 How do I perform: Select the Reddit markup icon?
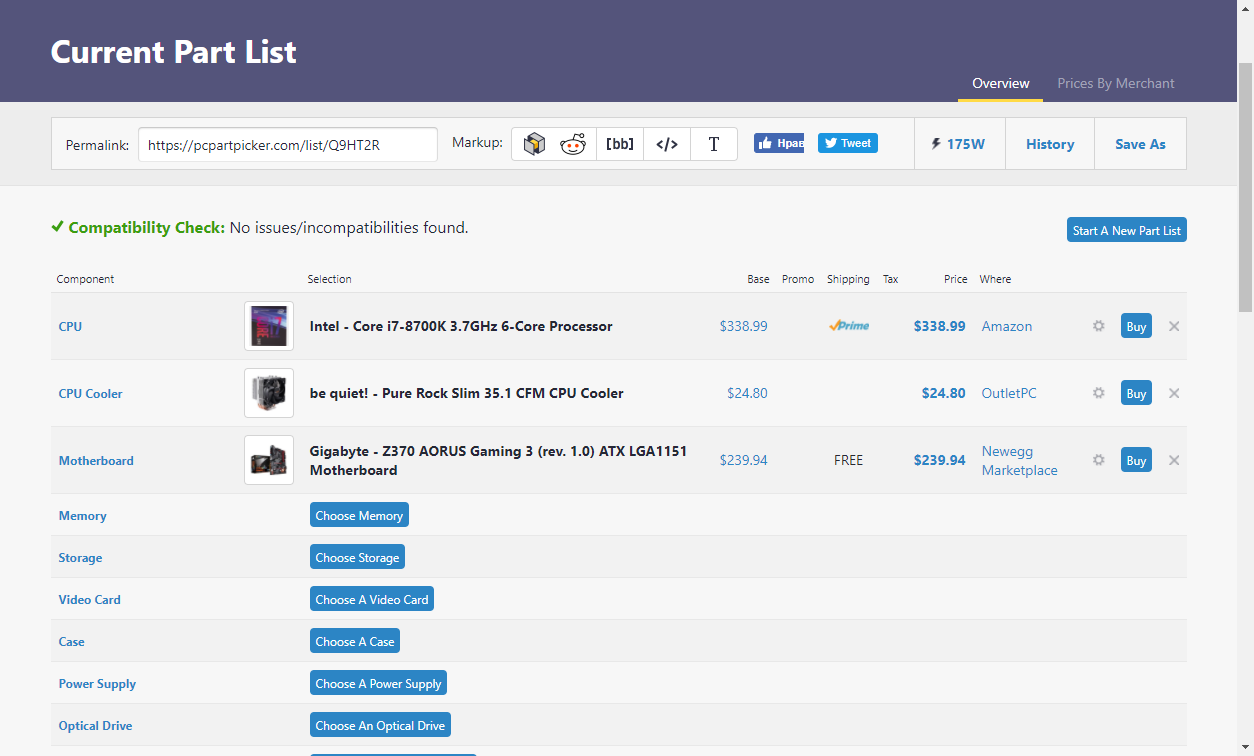point(573,144)
